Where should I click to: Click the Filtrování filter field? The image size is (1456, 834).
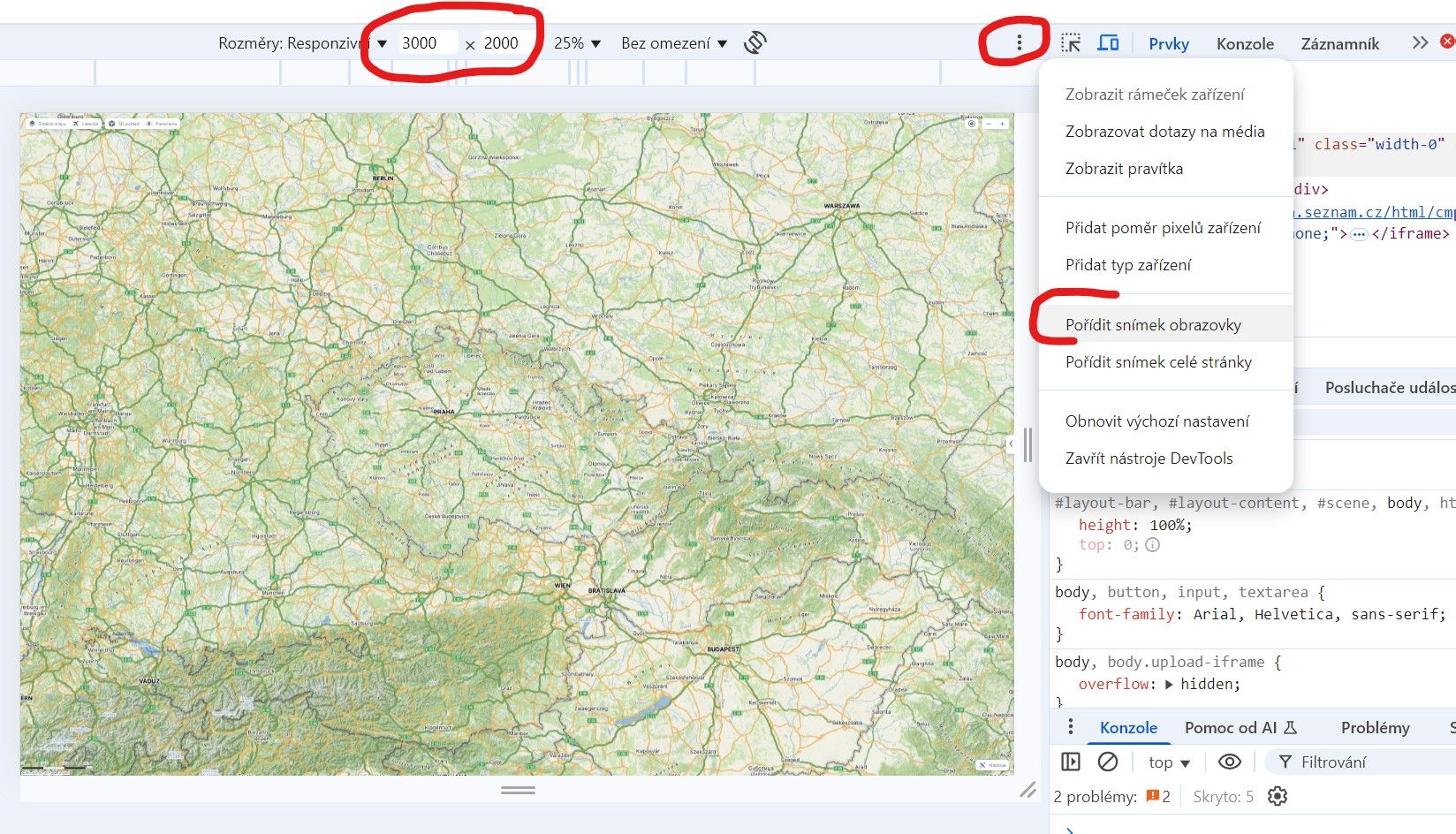[1361, 762]
